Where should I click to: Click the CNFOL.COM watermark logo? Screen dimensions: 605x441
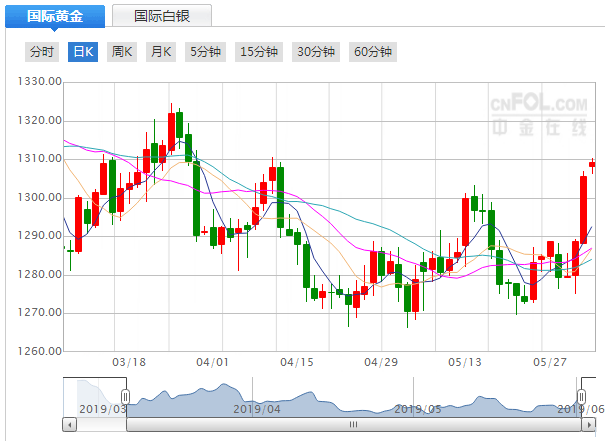tap(538, 111)
